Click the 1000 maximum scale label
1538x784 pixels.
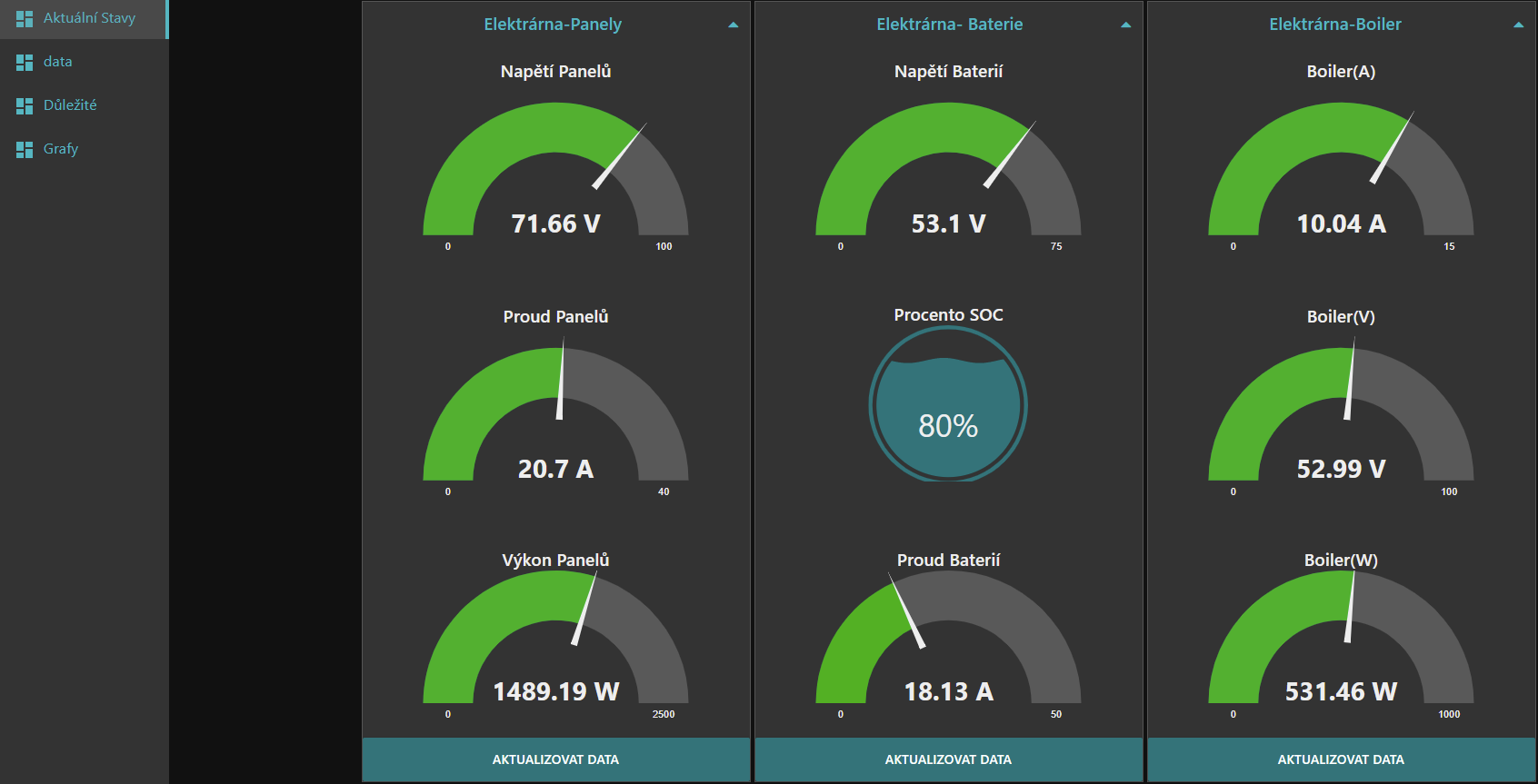(x=1449, y=714)
